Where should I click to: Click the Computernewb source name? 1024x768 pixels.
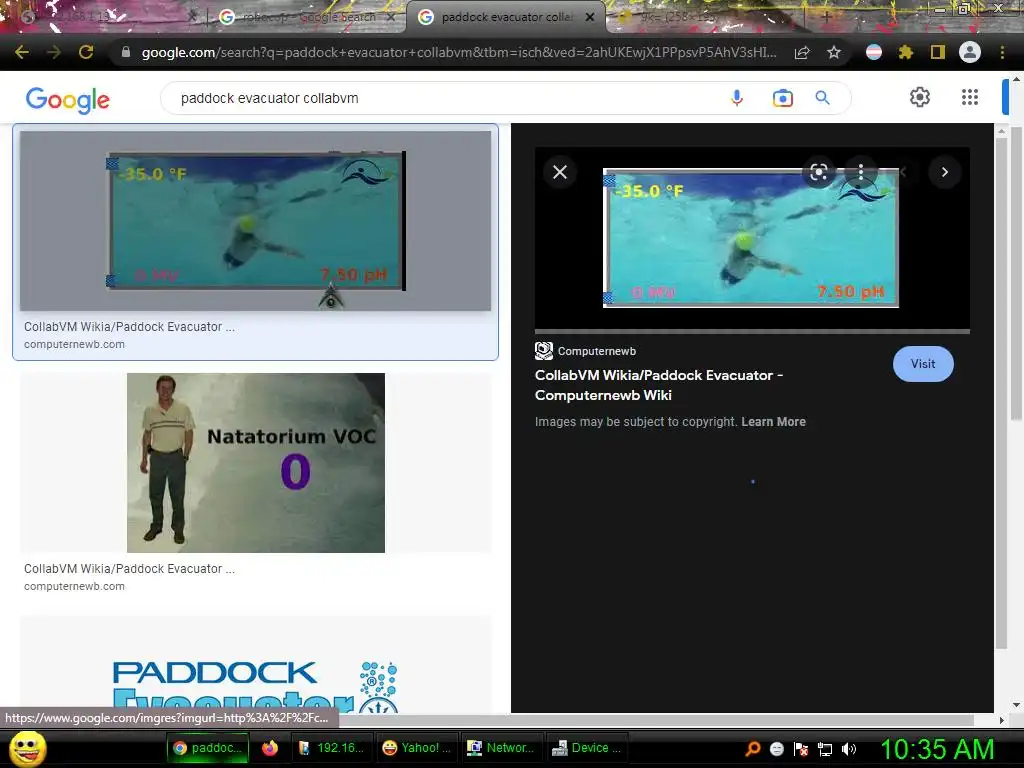[x=596, y=351]
